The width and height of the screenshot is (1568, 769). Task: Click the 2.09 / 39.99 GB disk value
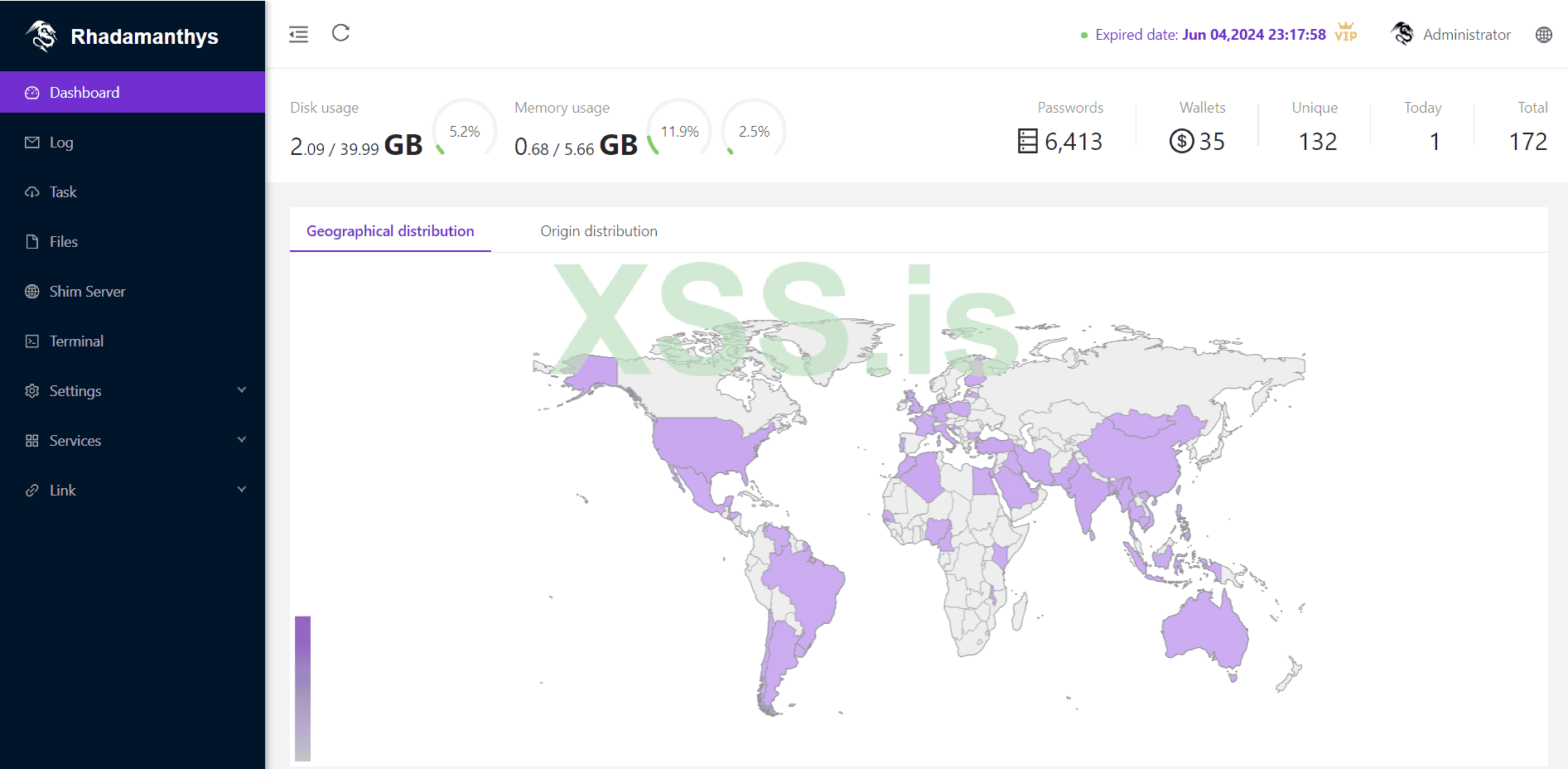click(356, 145)
